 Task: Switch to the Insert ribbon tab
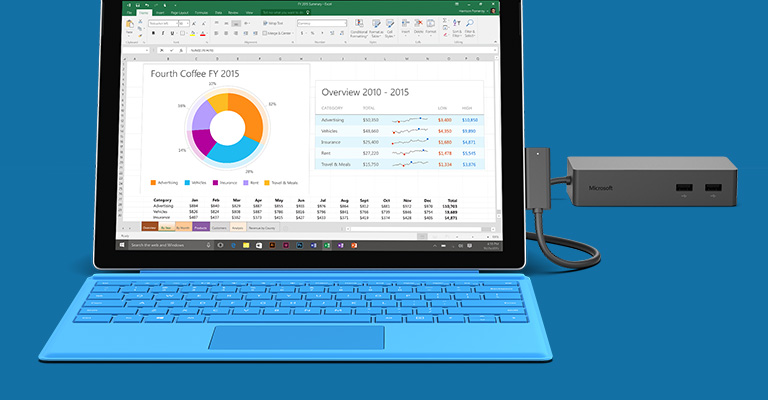pos(160,13)
